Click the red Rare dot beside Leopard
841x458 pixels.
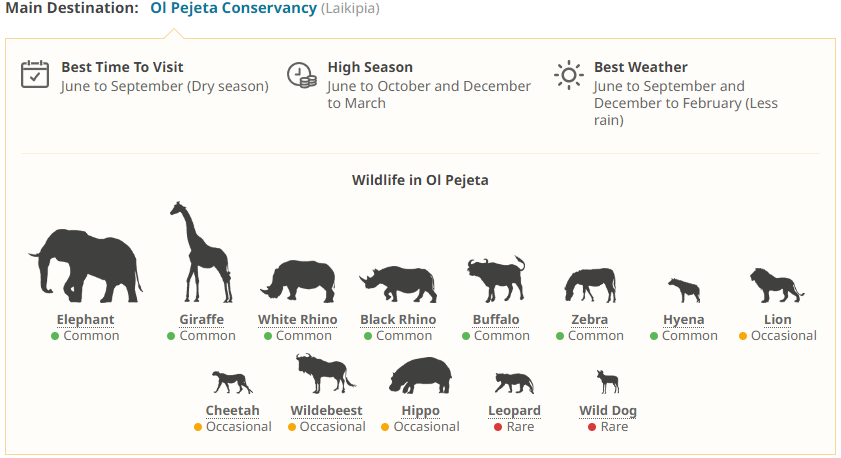click(x=497, y=427)
